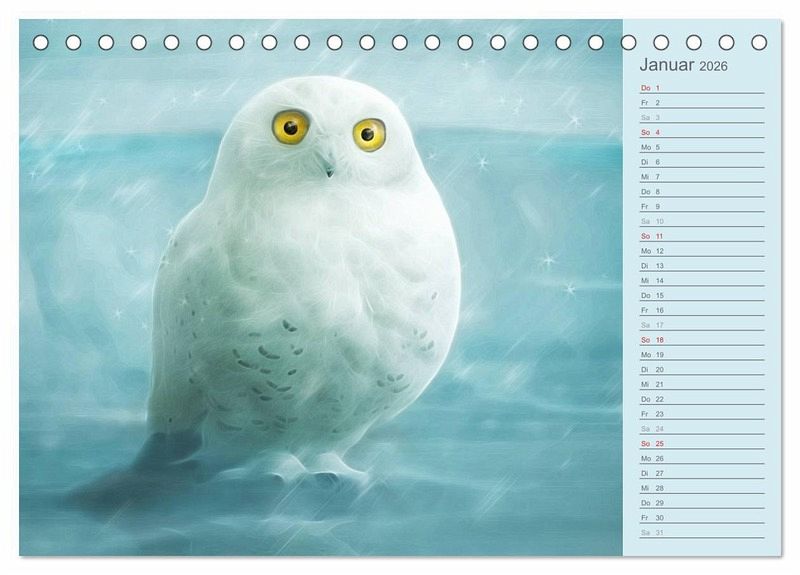800x575 pixels.
Task: Click the So 11 calendar row
Action: (x=702, y=236)
